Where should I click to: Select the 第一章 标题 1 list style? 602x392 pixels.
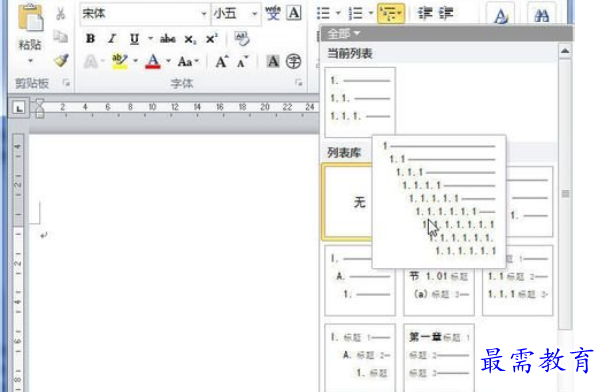(439, 358)
